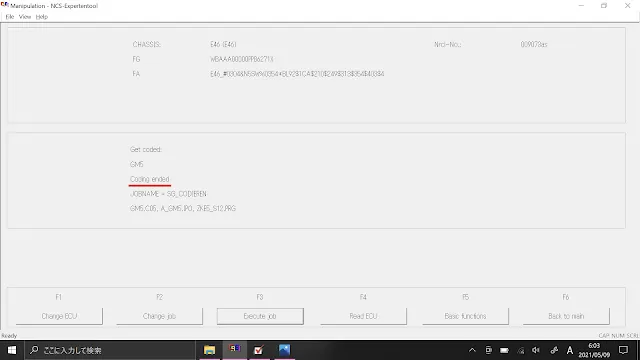
Task: Open the notification center icon
Action: tap(623, 350)
